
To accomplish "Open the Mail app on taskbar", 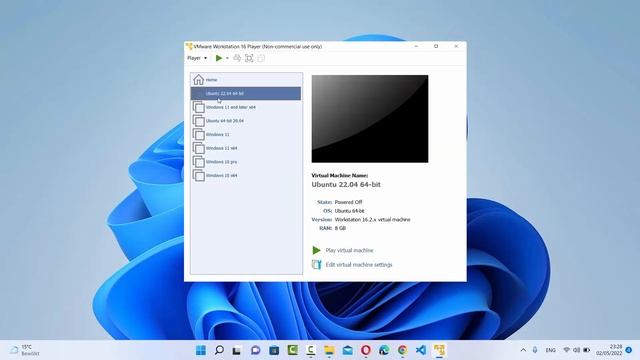I will point(347,350).
